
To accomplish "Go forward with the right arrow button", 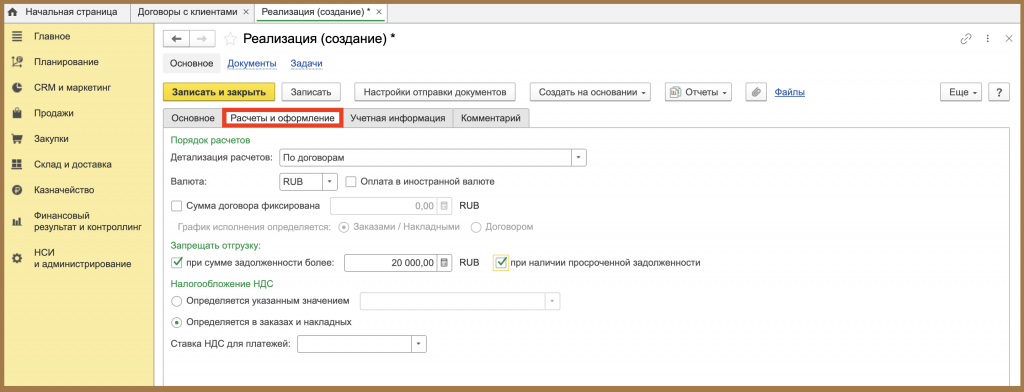I will click(x=202, y=39).
